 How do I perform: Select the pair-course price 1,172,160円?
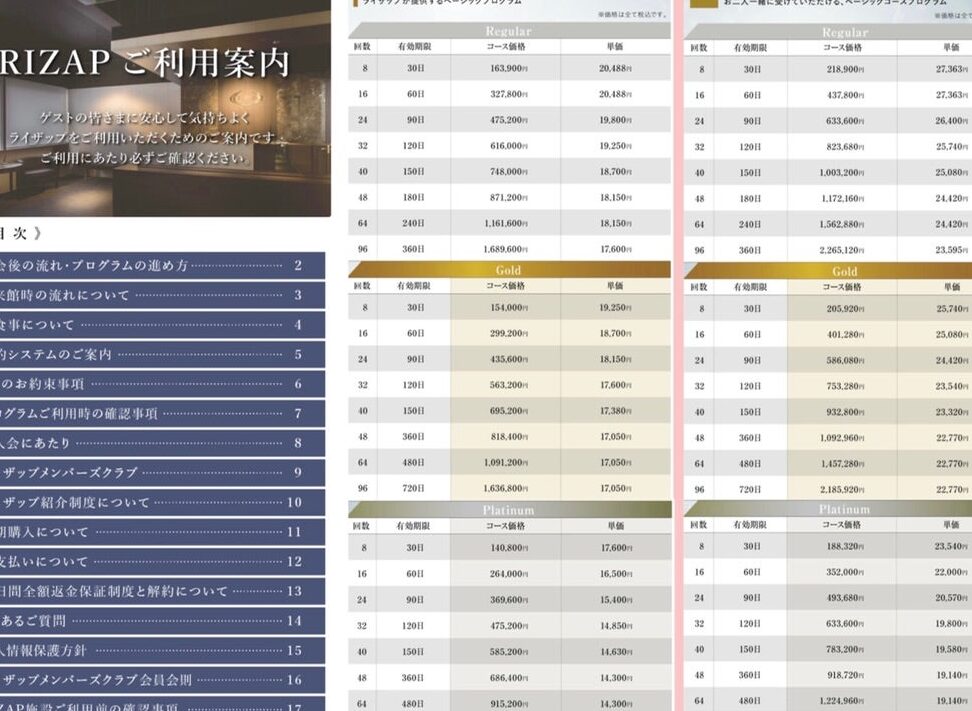842,199
